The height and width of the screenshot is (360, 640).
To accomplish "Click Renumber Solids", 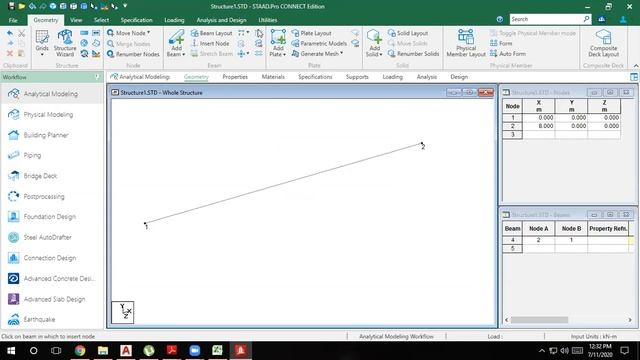I will click(413, 53).
